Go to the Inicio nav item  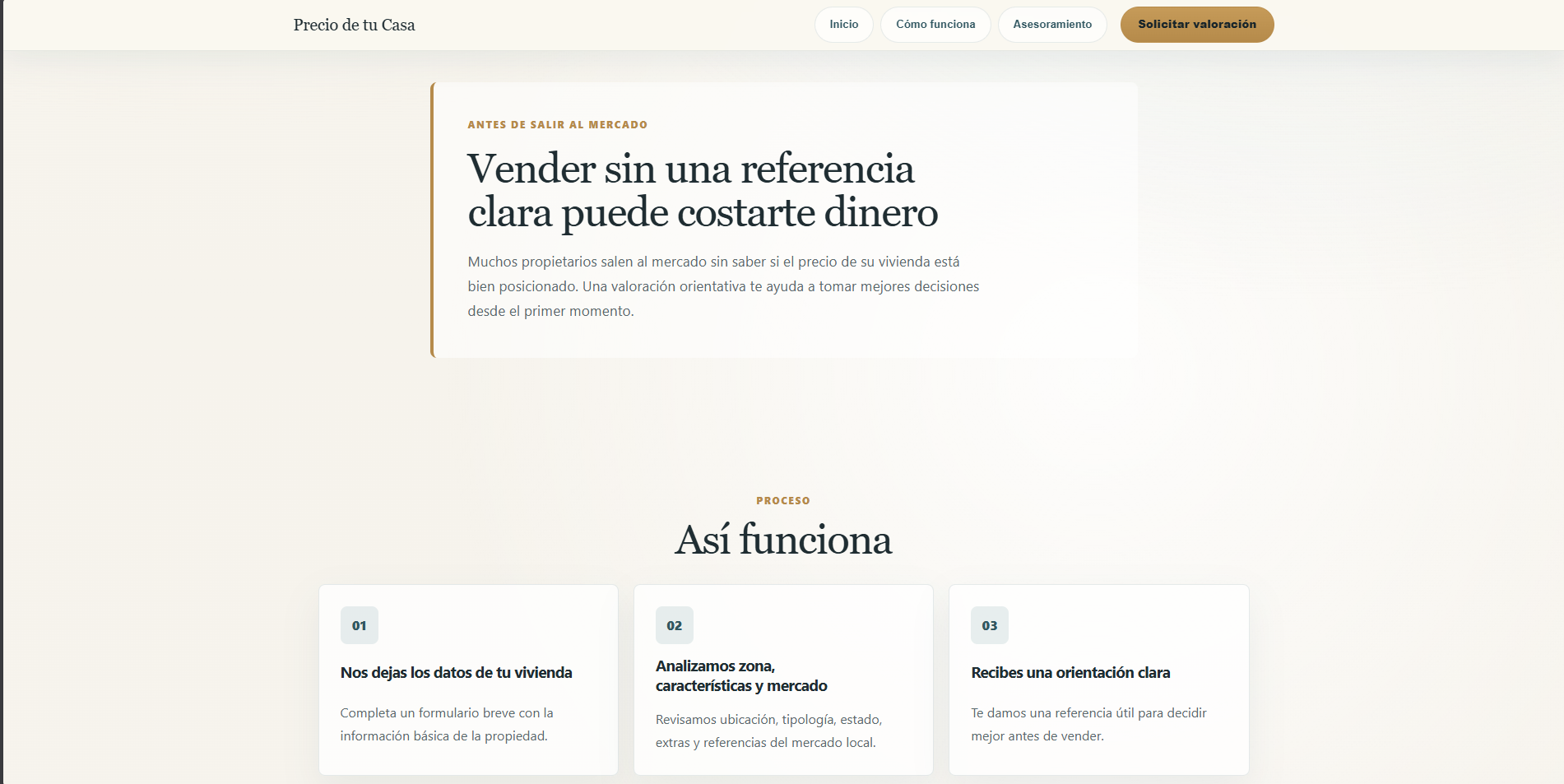click(x=843, y=25)
